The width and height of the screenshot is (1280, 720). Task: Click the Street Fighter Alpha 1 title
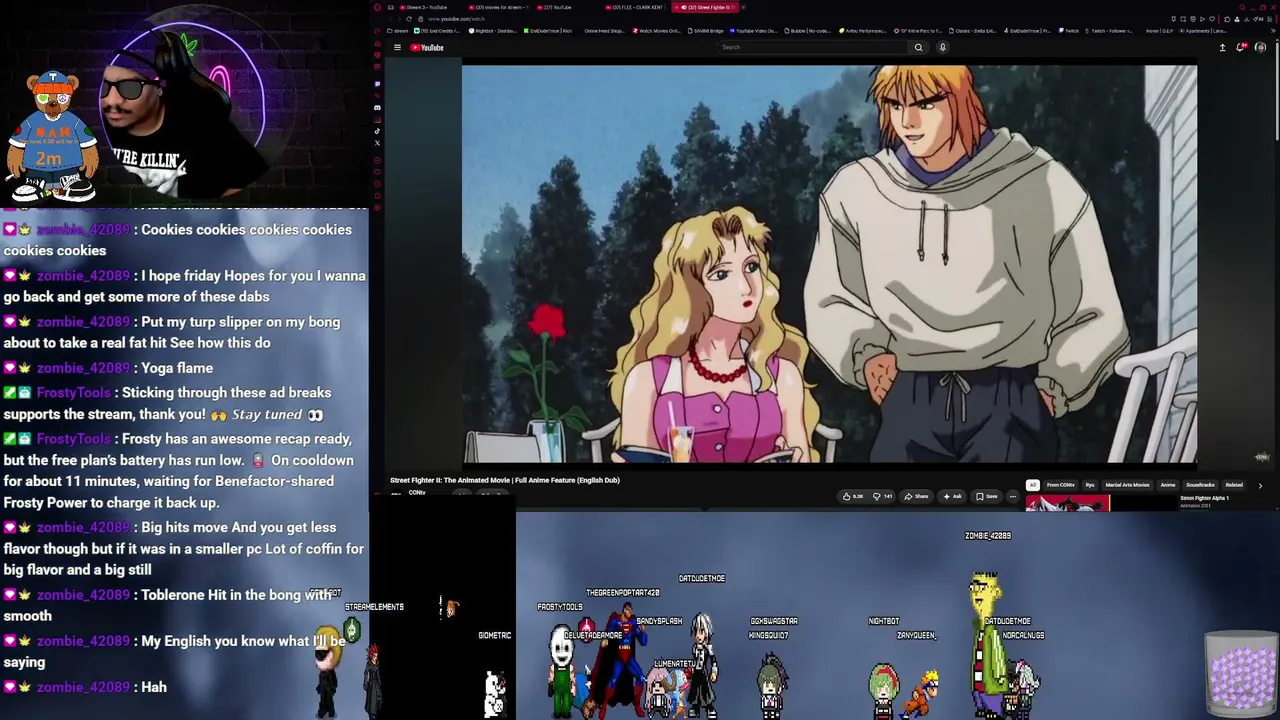click(x=1204, y=498)
